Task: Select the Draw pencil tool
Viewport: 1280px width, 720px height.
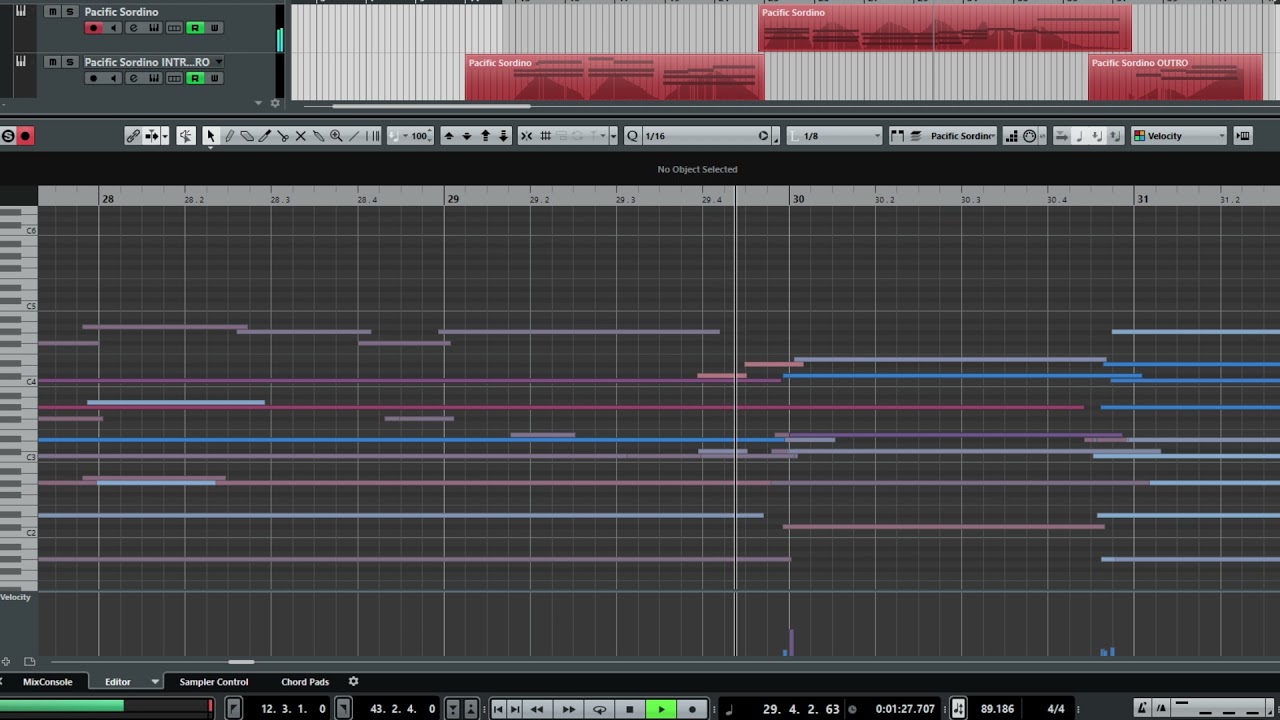Action: pyautogui.click(x=229, y=136)
